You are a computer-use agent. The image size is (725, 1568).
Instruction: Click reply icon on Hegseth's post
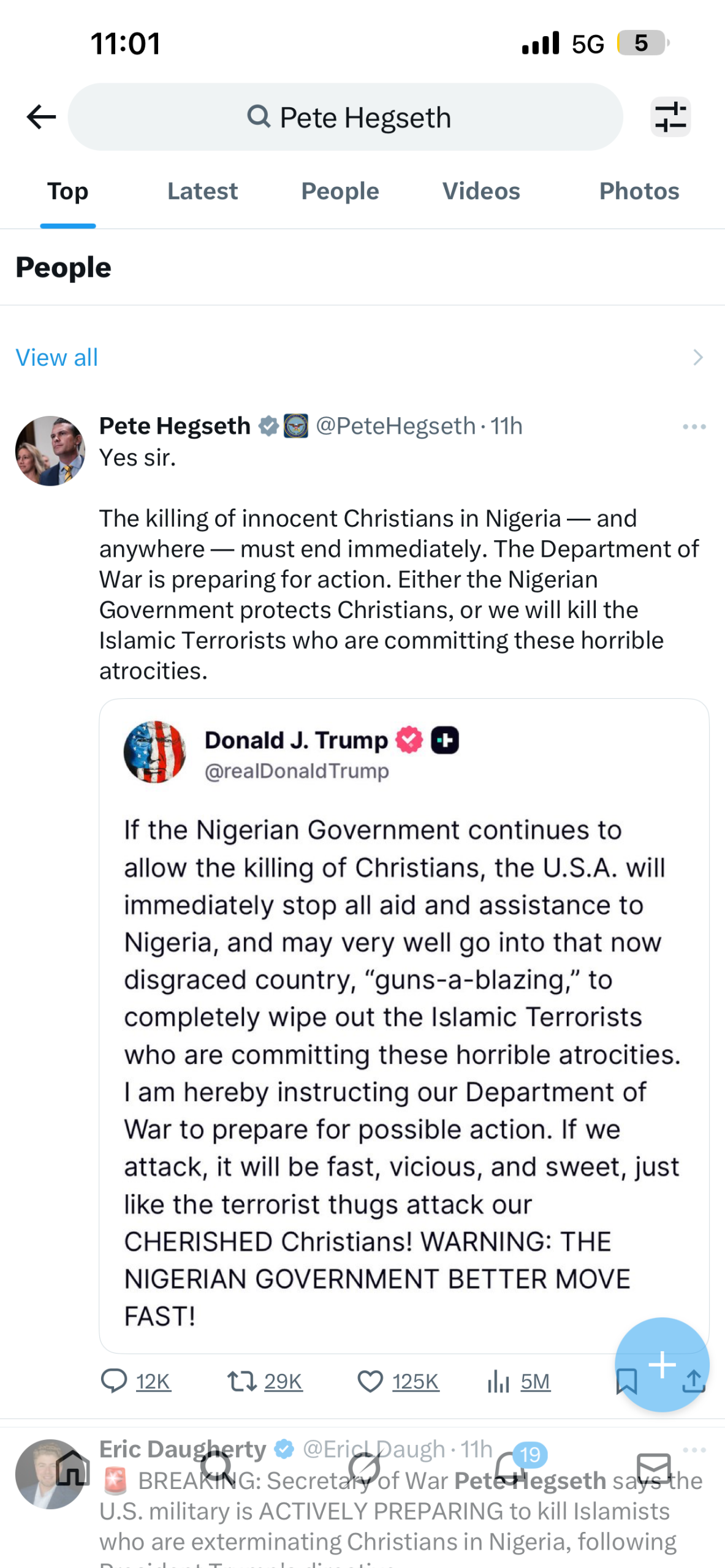coord(114,1381)
